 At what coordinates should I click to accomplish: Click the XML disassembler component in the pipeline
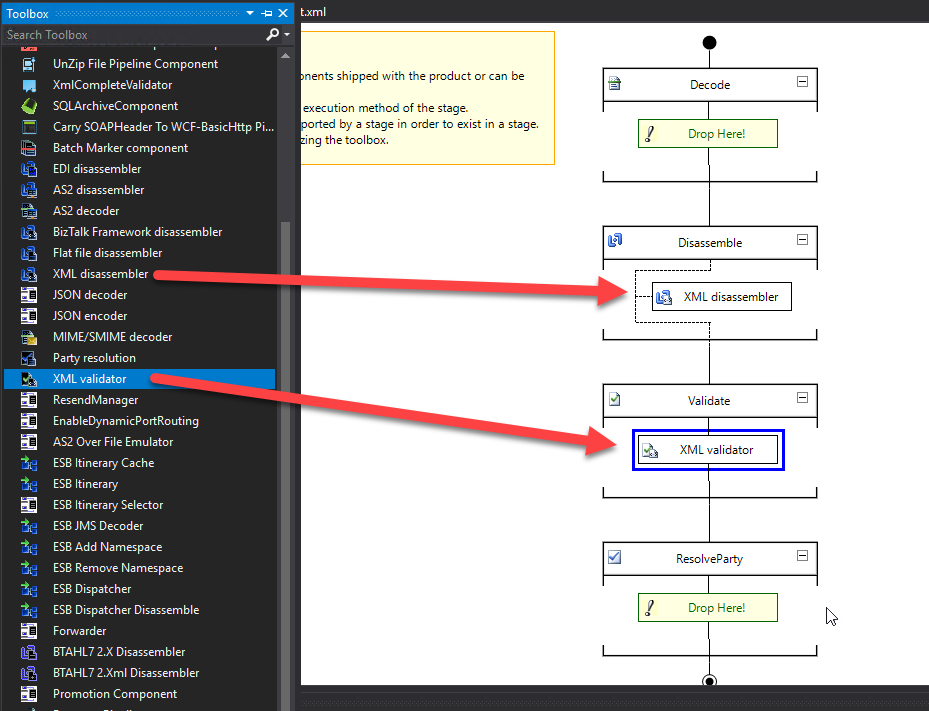(721, 297)
